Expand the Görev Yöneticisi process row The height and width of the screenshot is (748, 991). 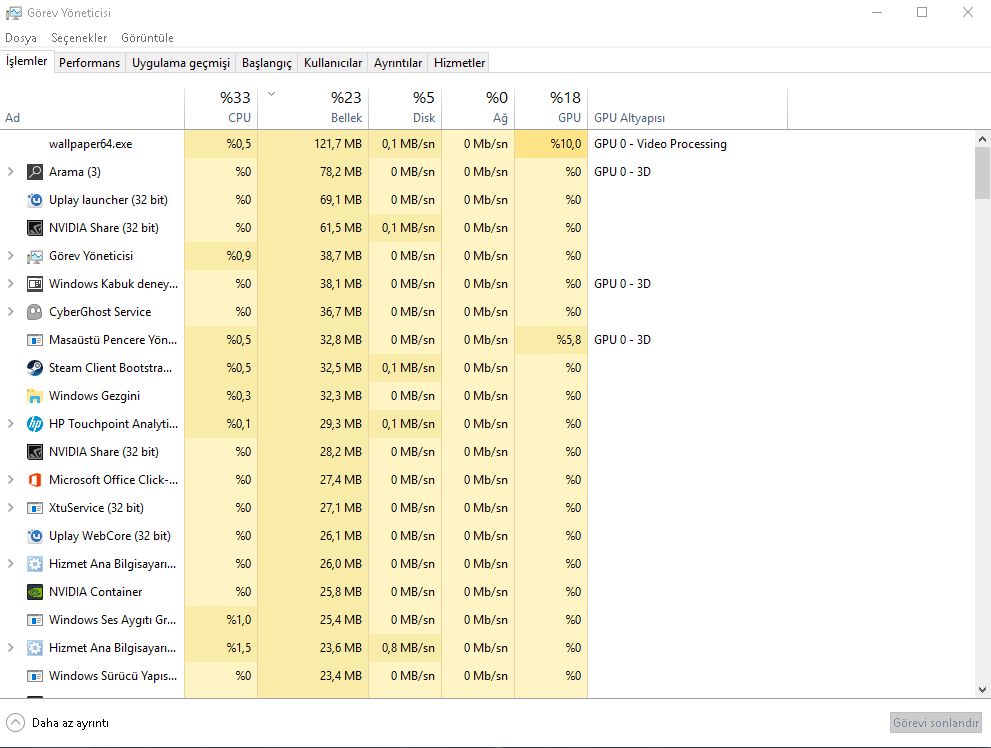10,256
